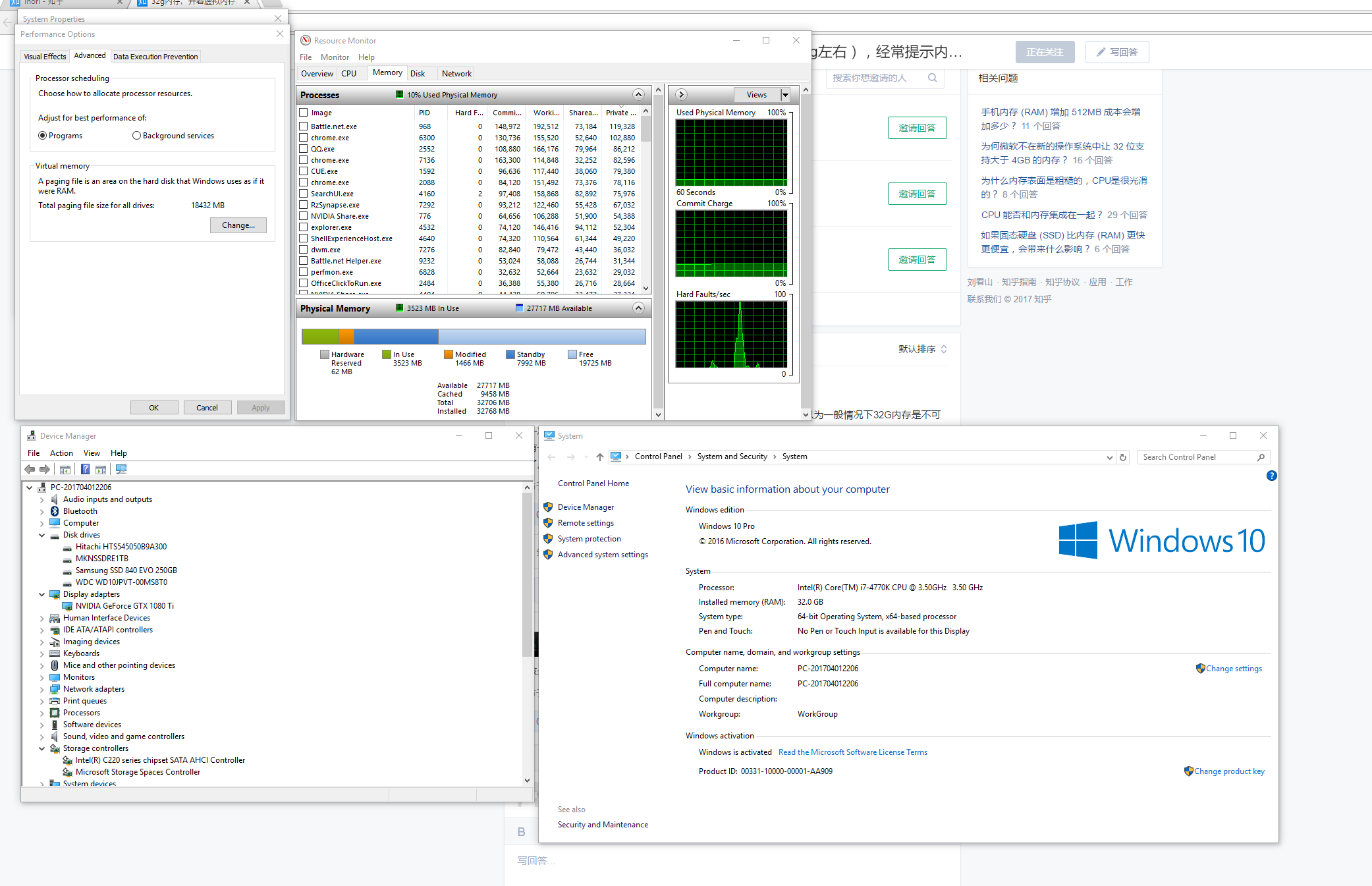
Task: Click Intel C220 SATA AHCI Controller icon
Action: pyautogui.click(x=67, y=760)
